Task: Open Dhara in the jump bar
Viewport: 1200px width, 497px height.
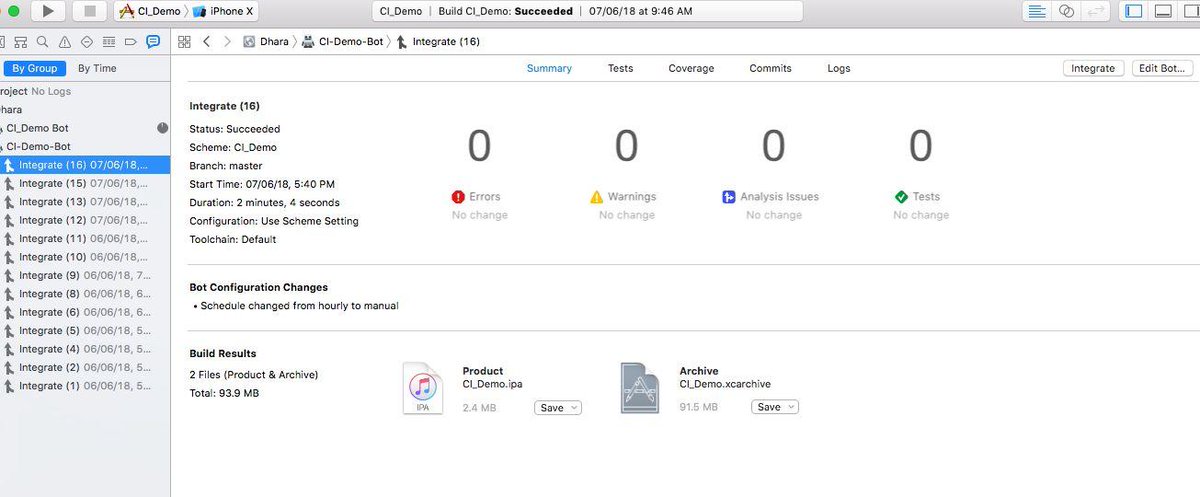Action: [265, 42]
